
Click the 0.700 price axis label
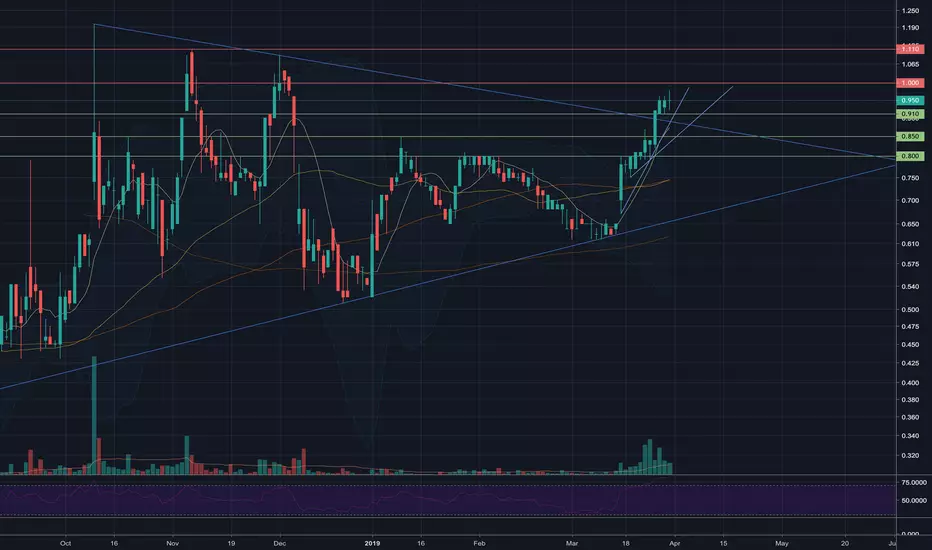tap(910, 201)
